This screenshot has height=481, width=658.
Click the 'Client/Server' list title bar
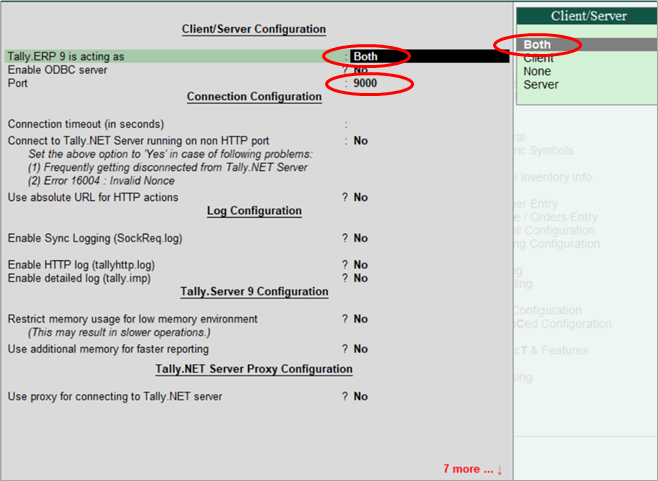point(587,16)
